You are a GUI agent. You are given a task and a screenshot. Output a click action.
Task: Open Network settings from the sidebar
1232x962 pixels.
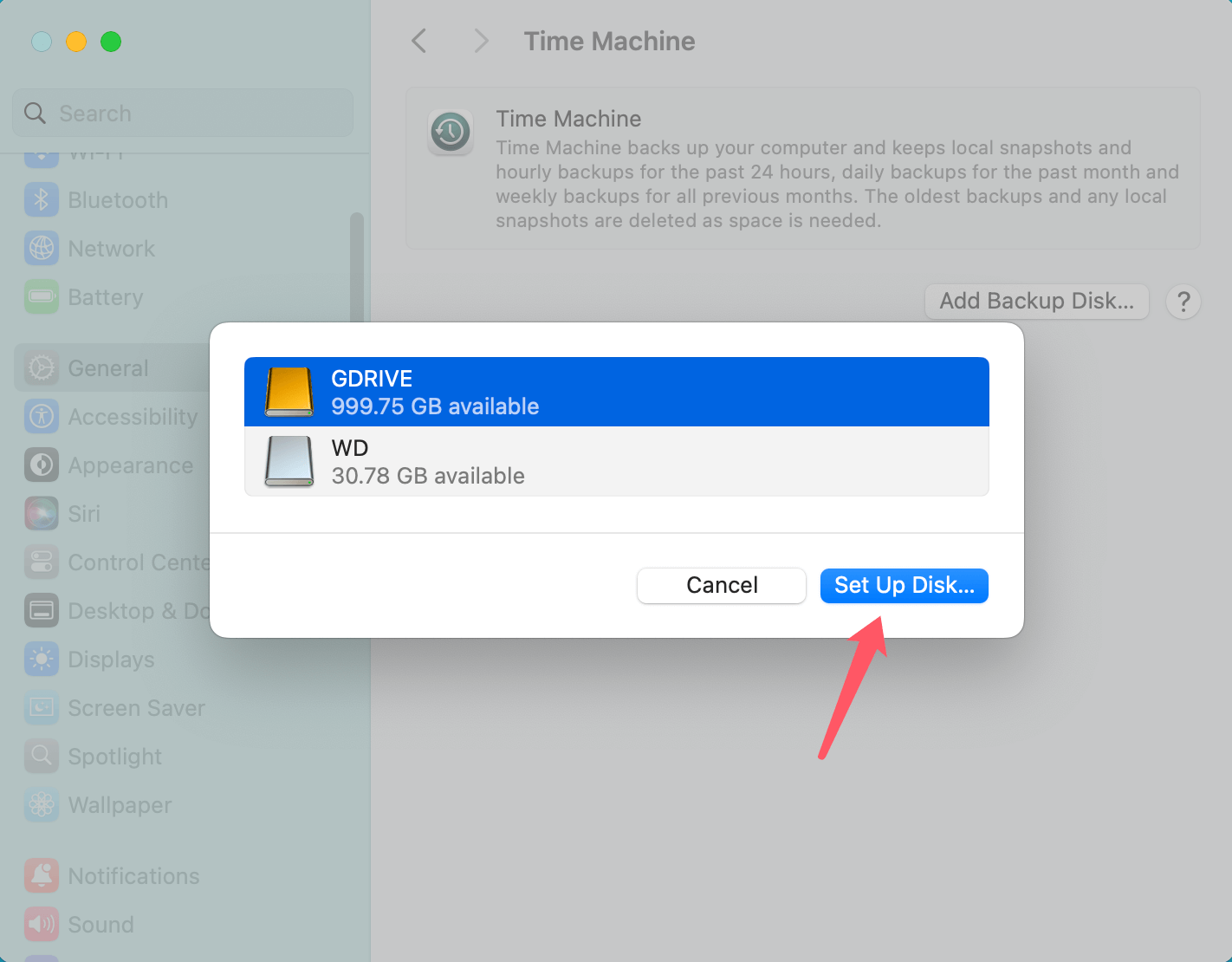[x=41, y=249]
